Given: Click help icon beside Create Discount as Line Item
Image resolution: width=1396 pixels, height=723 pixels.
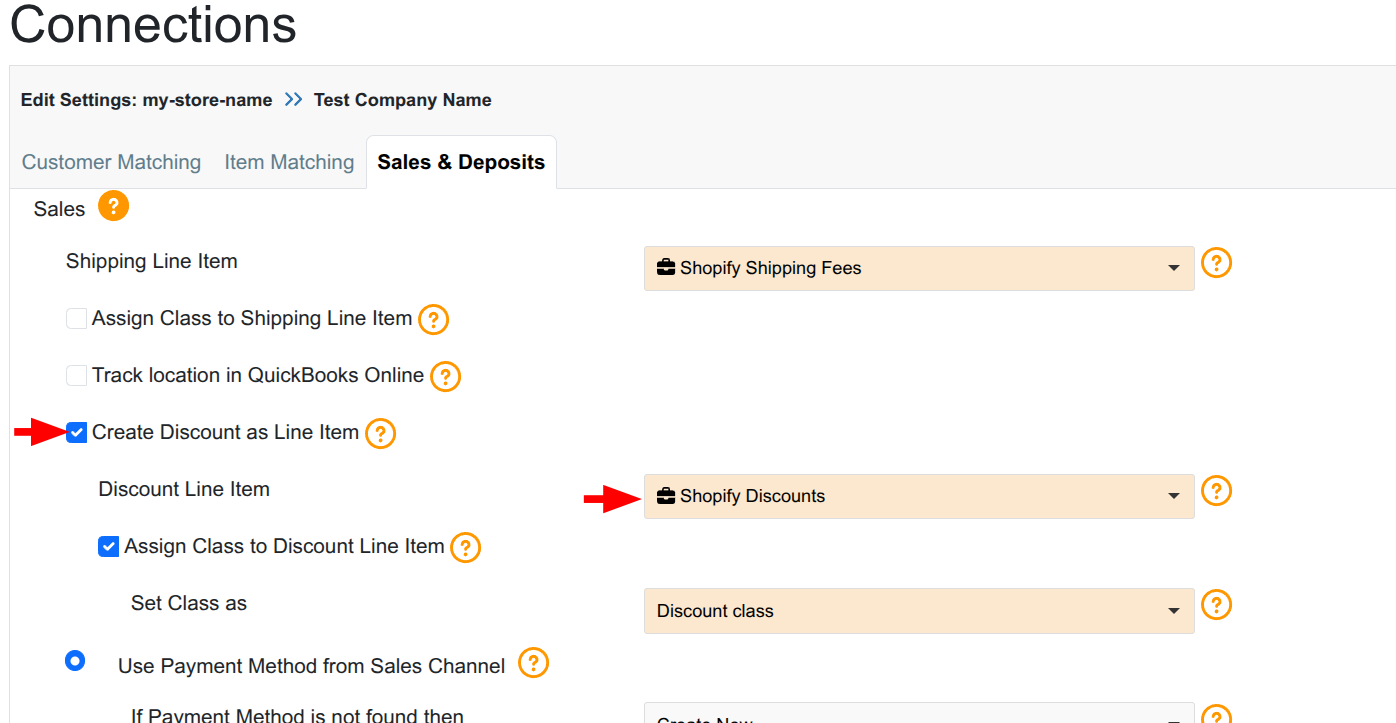Looking at the screenshot, I should pos(380,434).
